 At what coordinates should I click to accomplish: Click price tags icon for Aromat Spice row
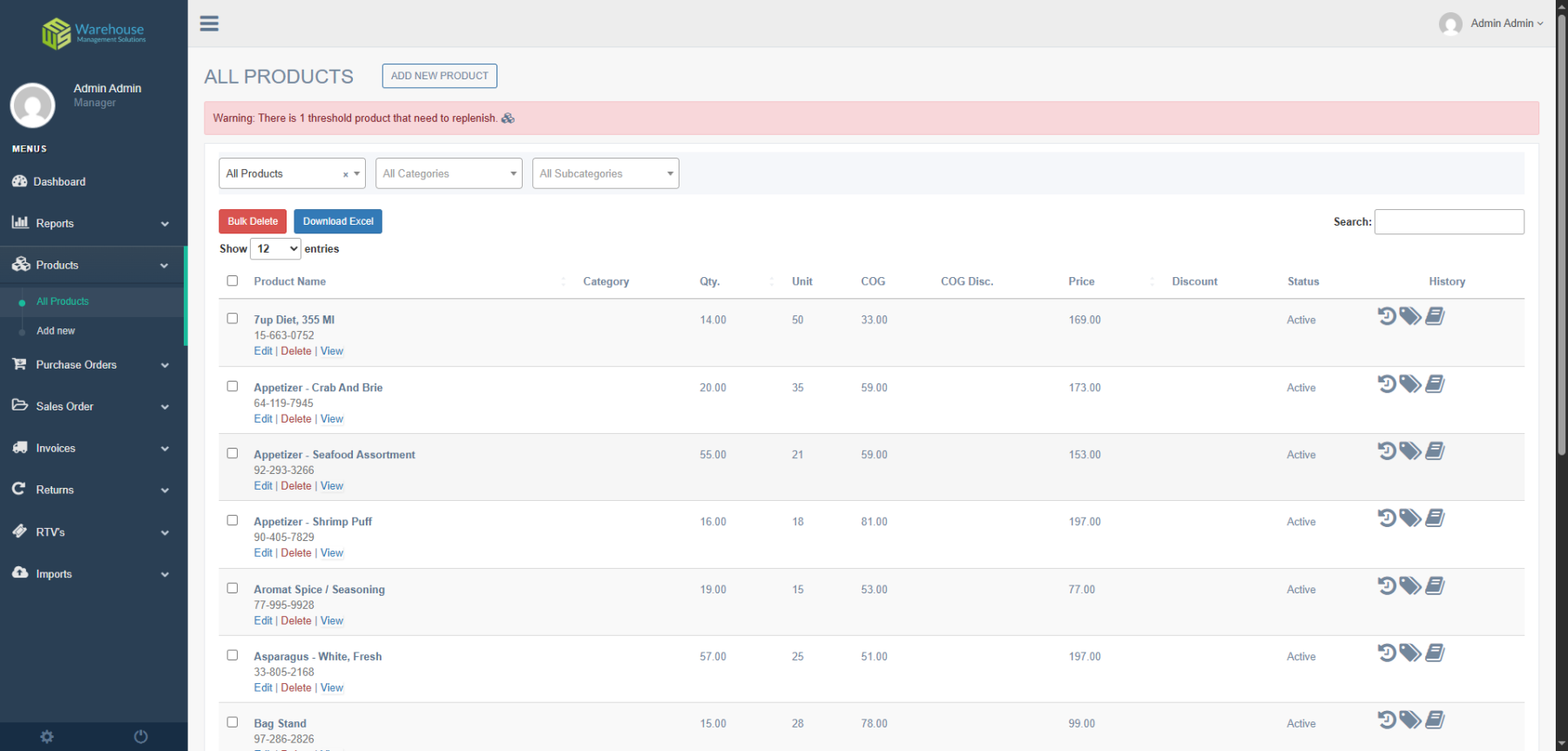pos(1410,586)
